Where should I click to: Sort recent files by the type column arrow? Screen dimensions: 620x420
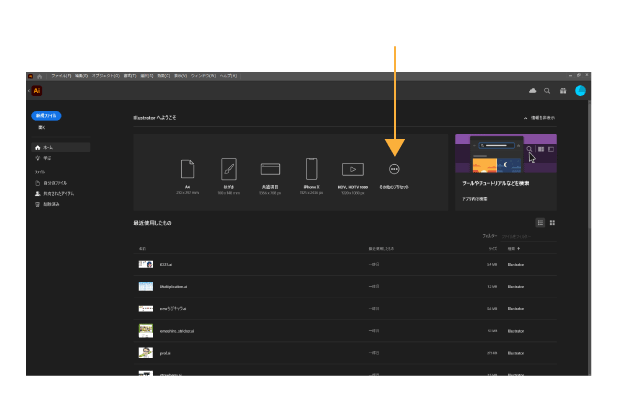point(518,247)
